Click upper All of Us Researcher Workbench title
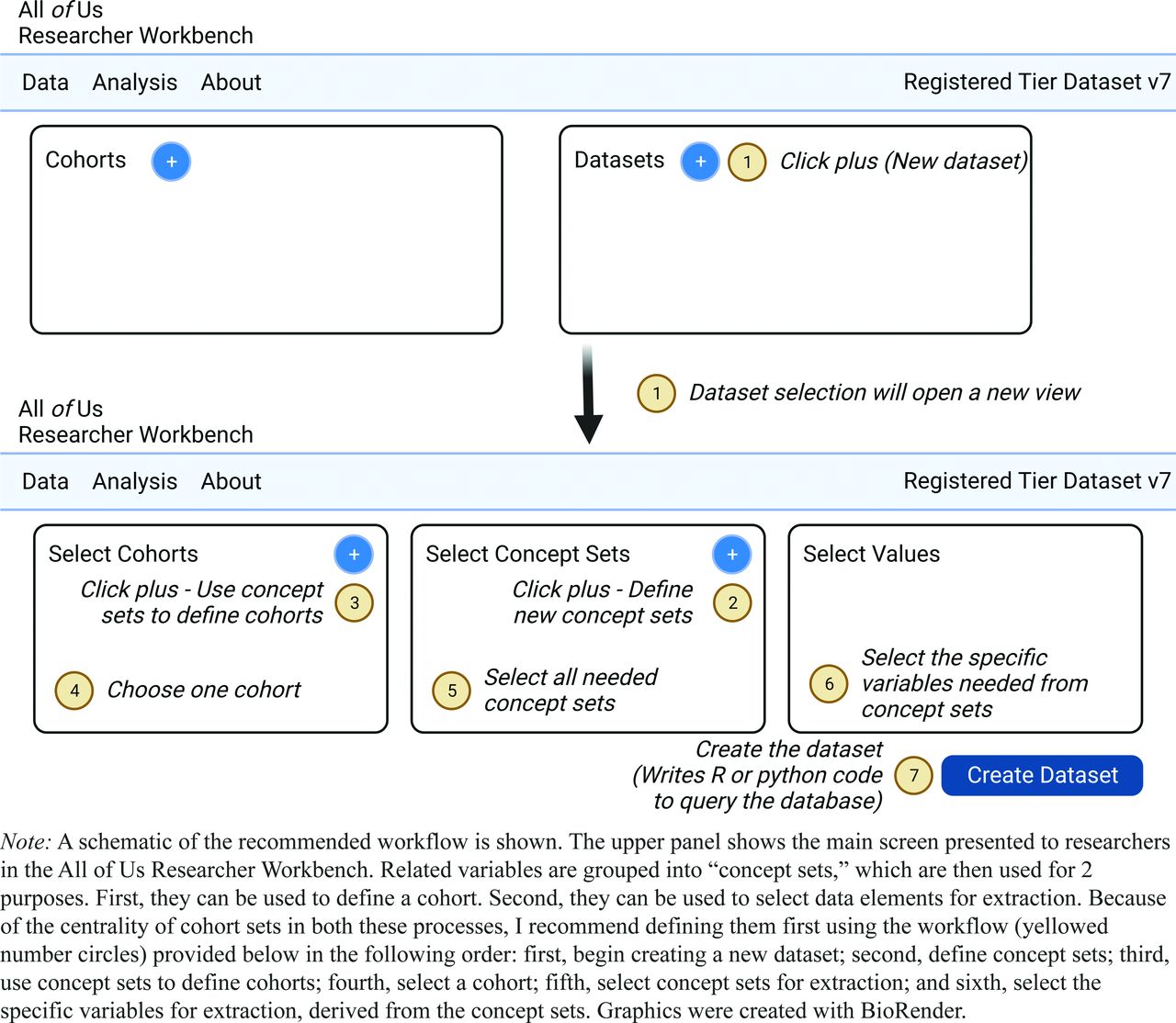Viewport: 1176px width, 1023px height. click(x=136, y=23)
